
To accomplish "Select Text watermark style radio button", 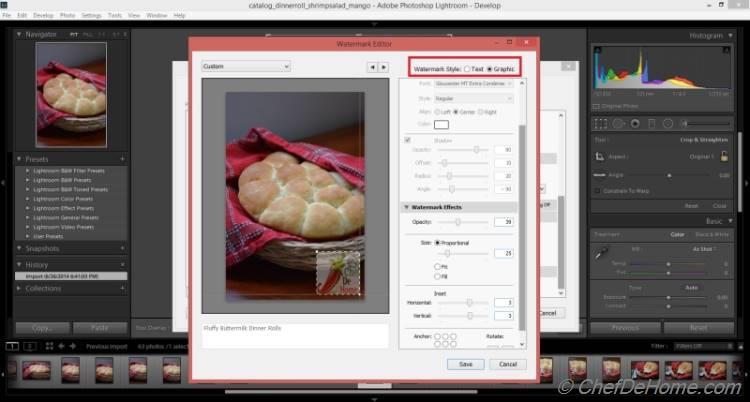I will tap(467, 69).
